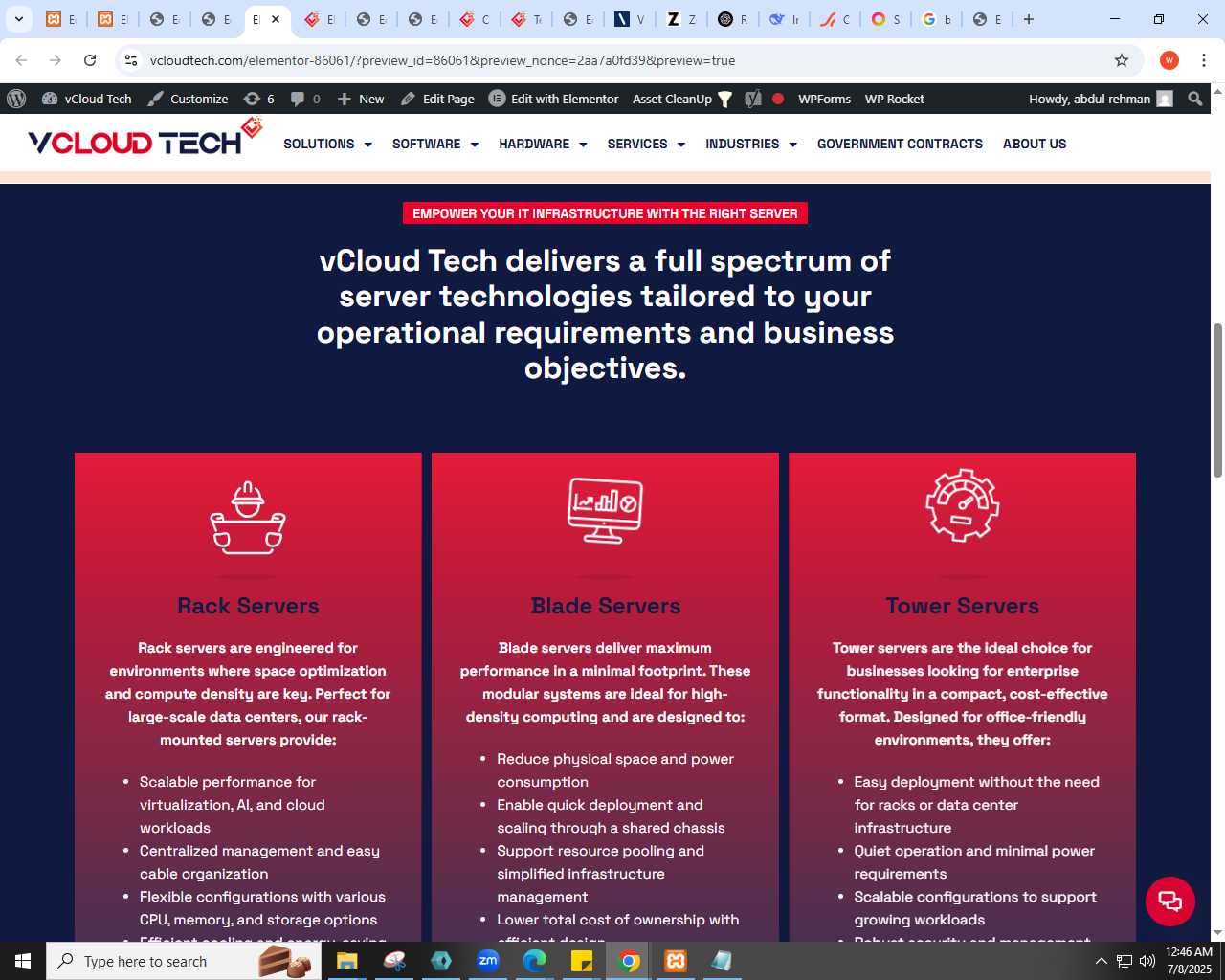1225x980 pixels.
Task: Click the admin bar search magnifier
Action: pyautogui.click(x=1194, y=99)
